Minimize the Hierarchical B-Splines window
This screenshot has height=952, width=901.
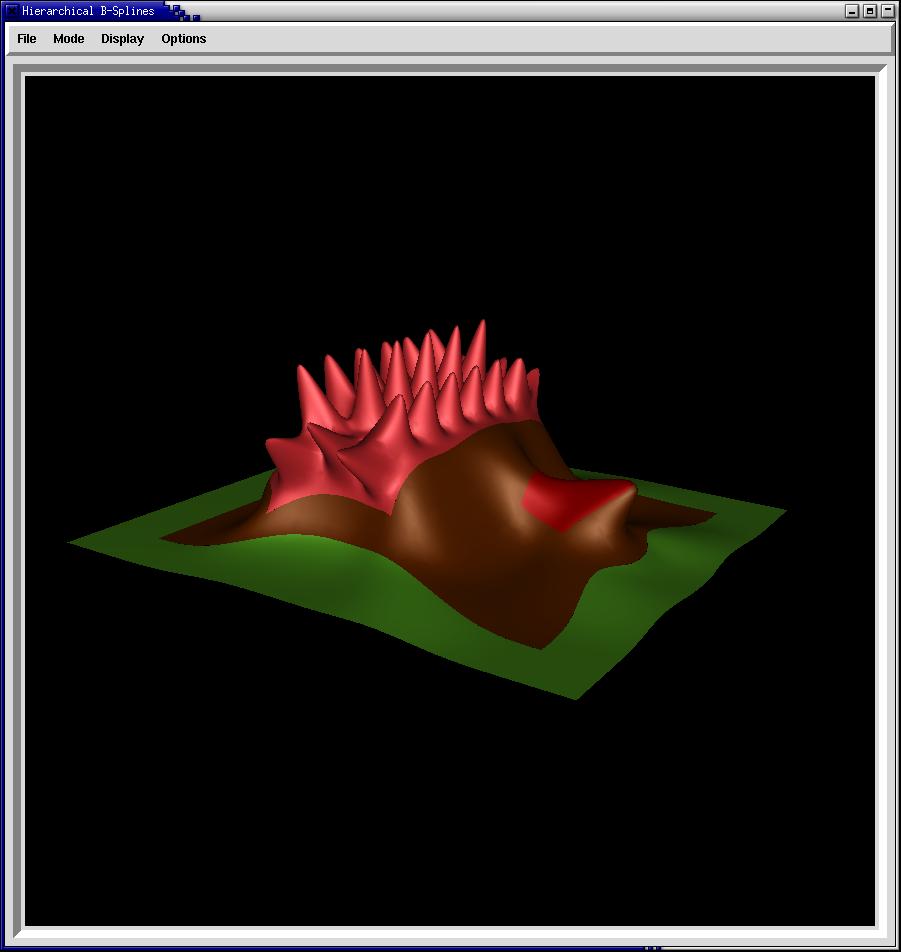coord(852,11)
